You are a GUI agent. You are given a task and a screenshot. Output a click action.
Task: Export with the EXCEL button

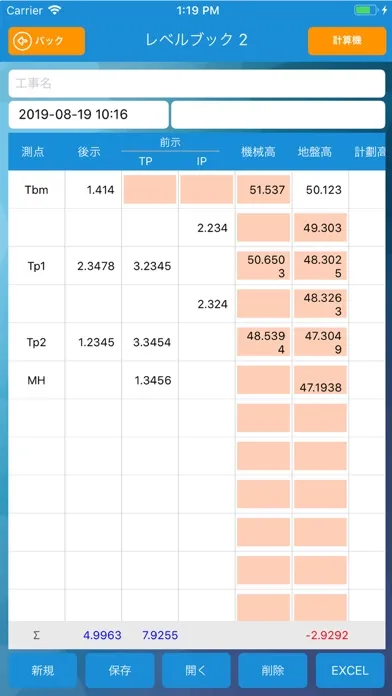pos(350,670)
